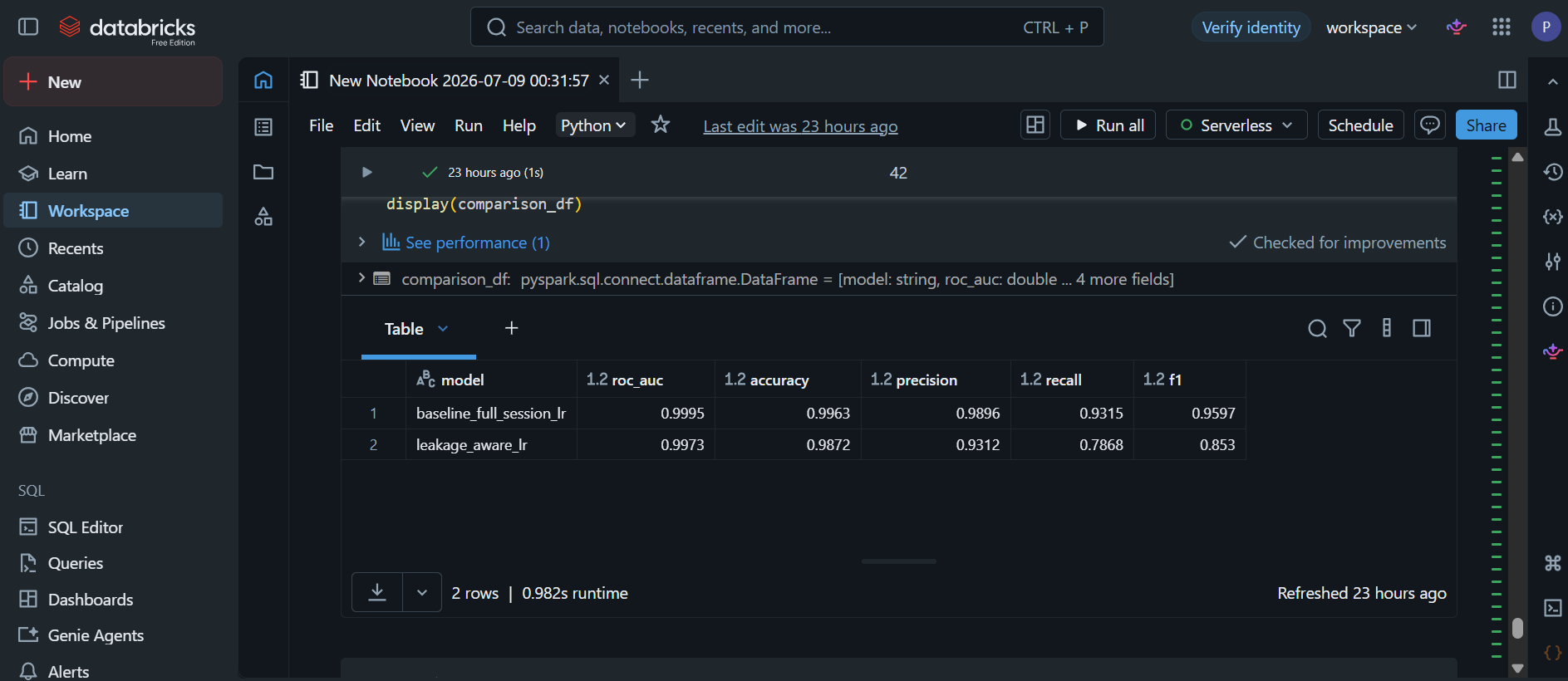Image resolution: width=1568 pixels, height=681 pixels.
Task: Open the Run menu
Action: tap(468, 125)
